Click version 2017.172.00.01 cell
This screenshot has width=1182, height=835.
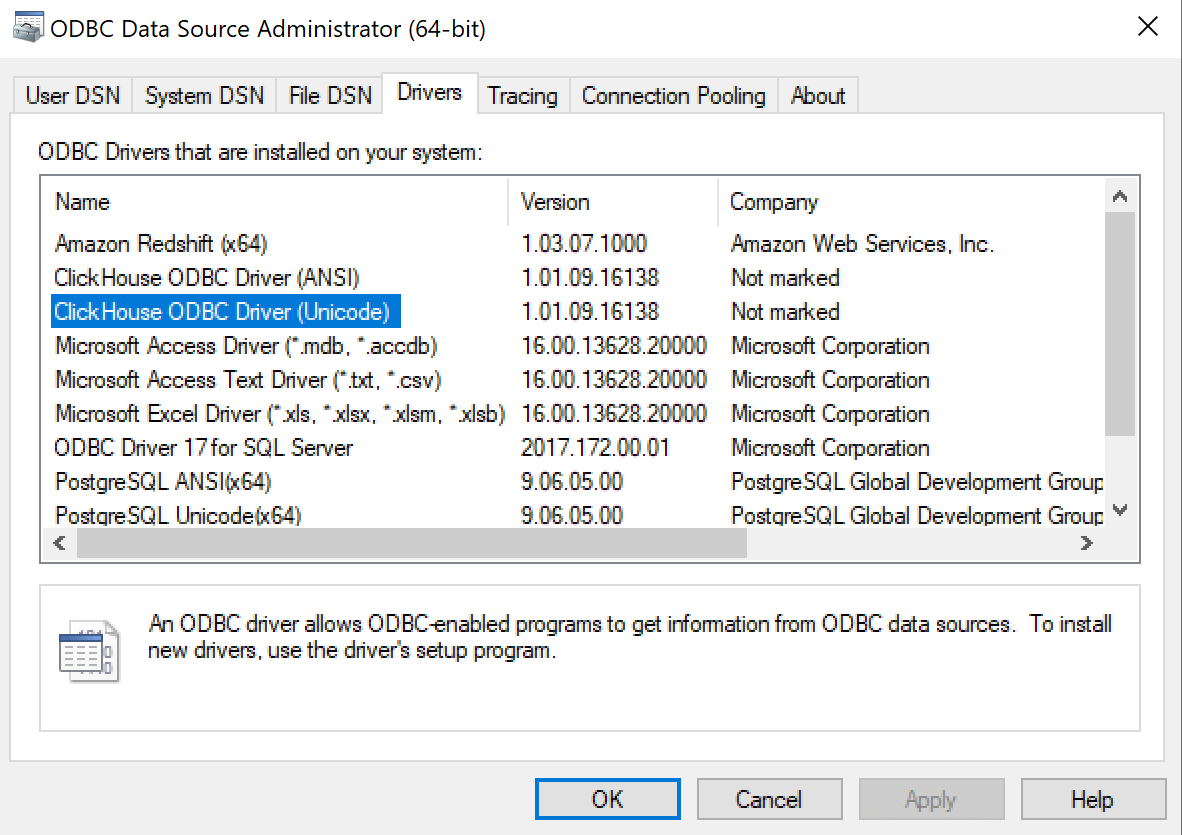[x=596, y=448]
